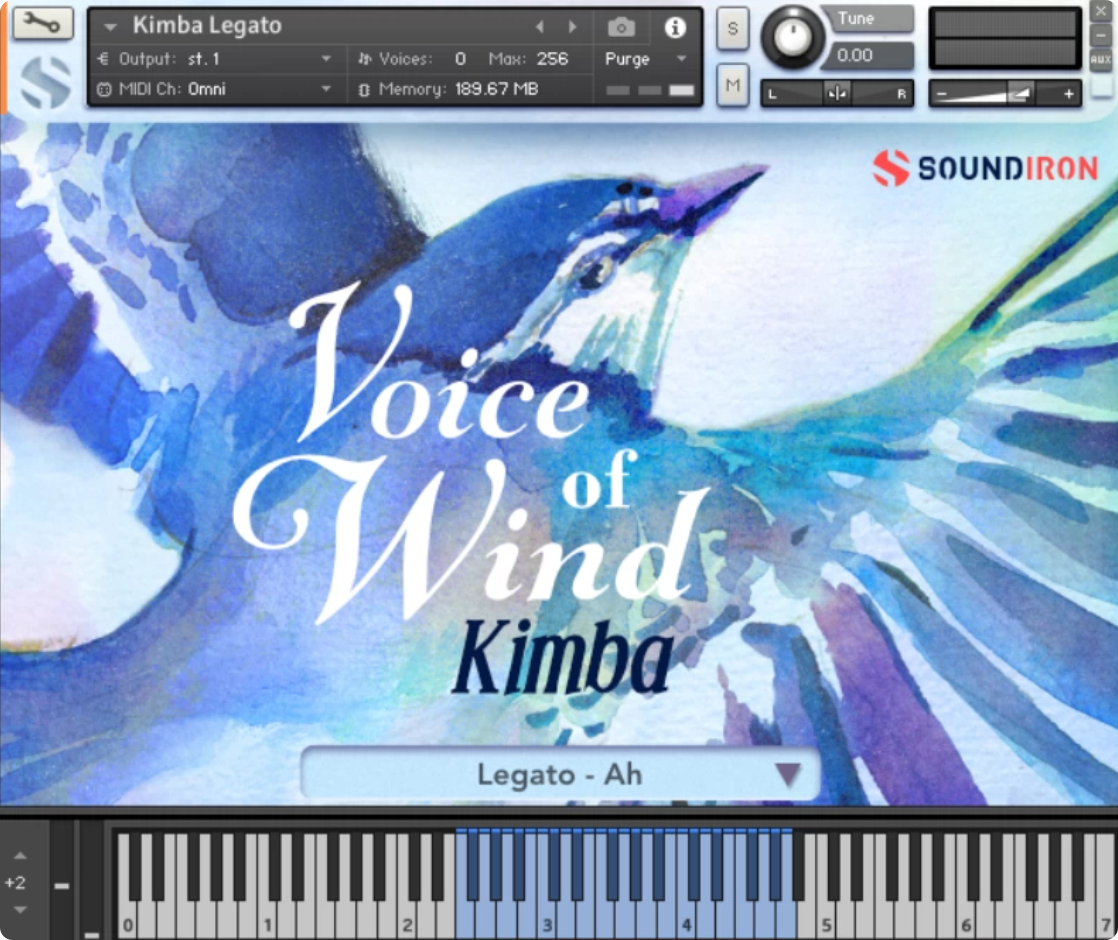
Task: Close the instrument with X button
Action: 1101,11
